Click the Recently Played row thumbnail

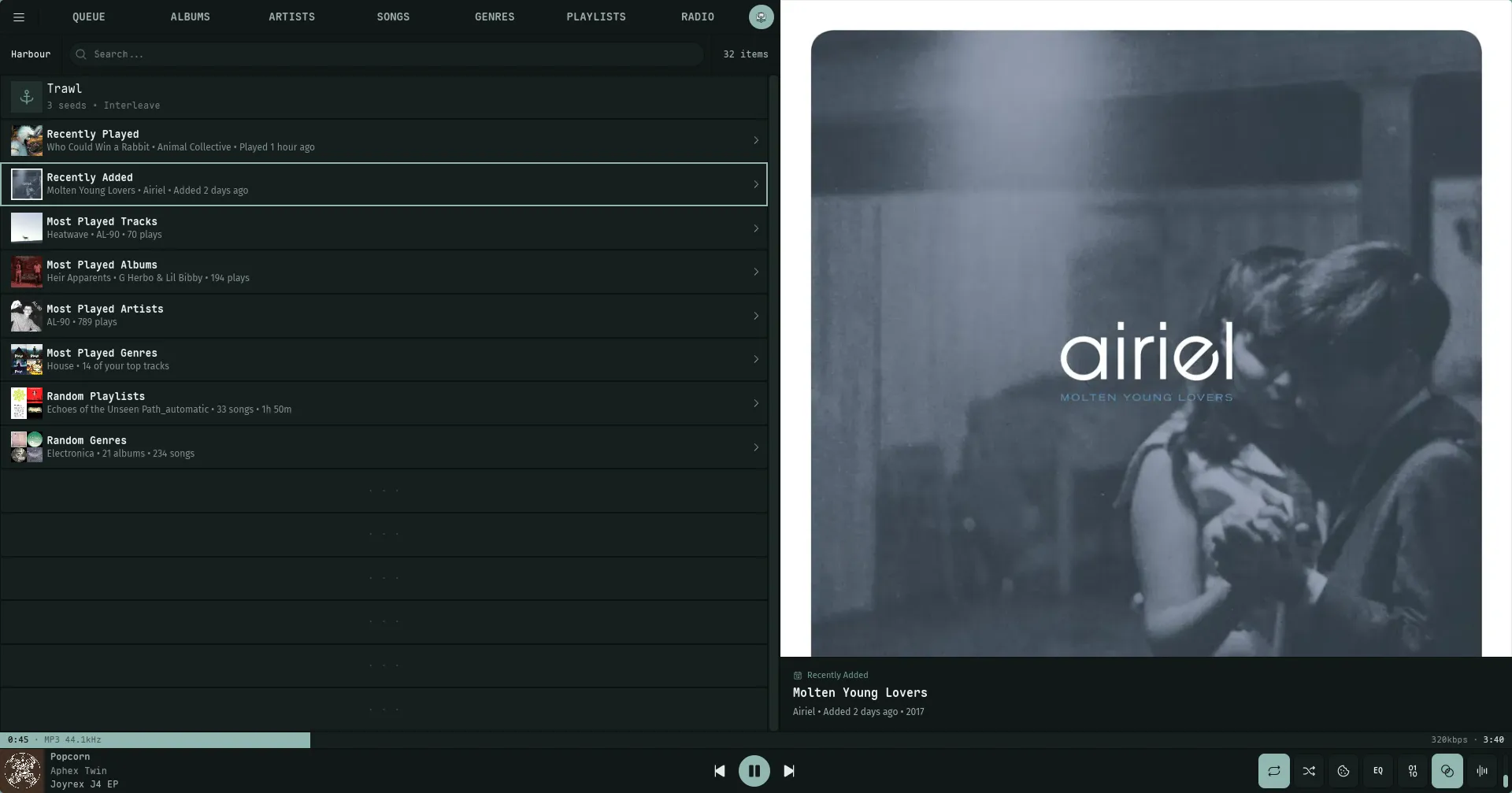[x=27, y=140]
